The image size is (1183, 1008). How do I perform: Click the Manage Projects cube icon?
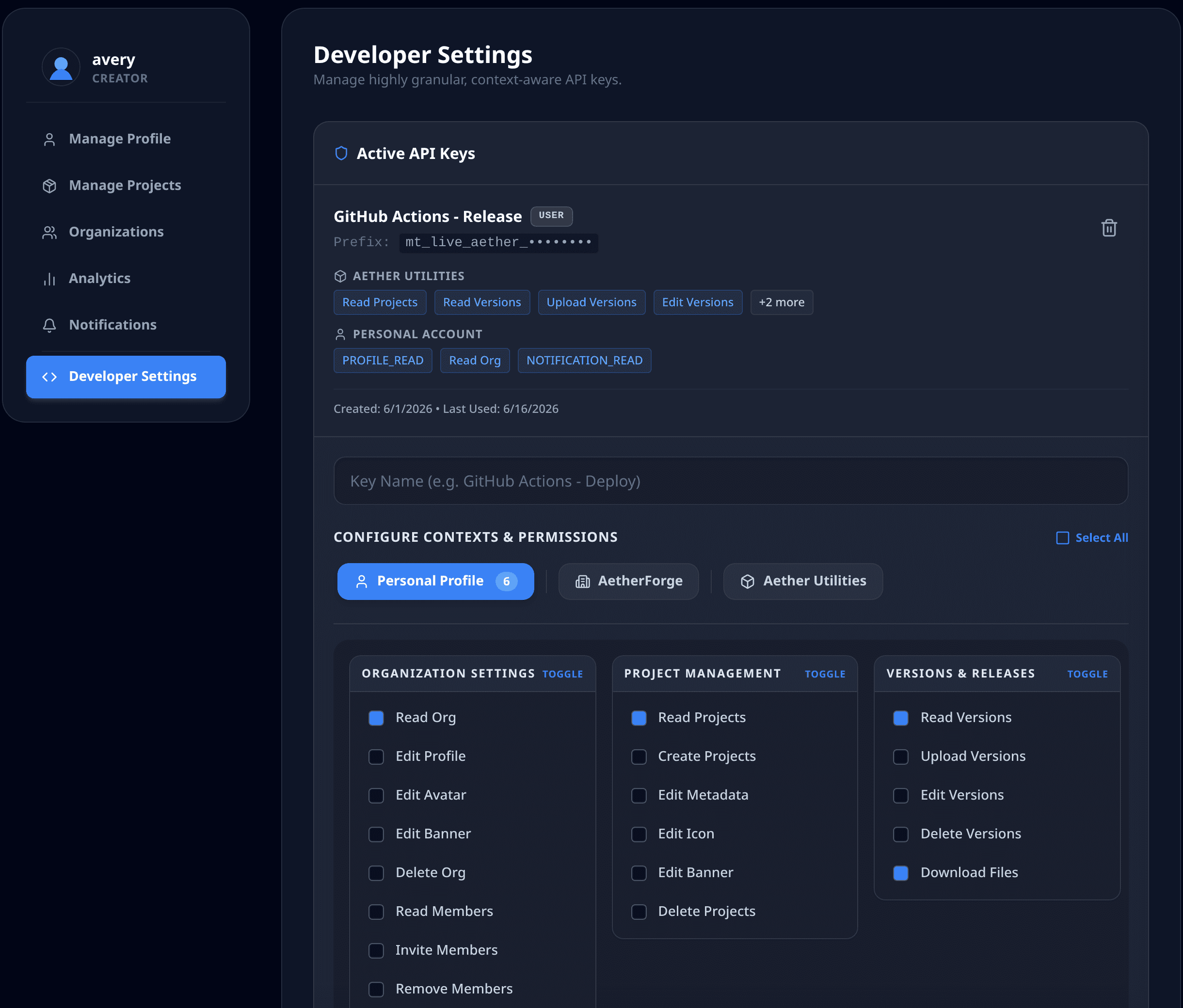click(x=49, y=186)
